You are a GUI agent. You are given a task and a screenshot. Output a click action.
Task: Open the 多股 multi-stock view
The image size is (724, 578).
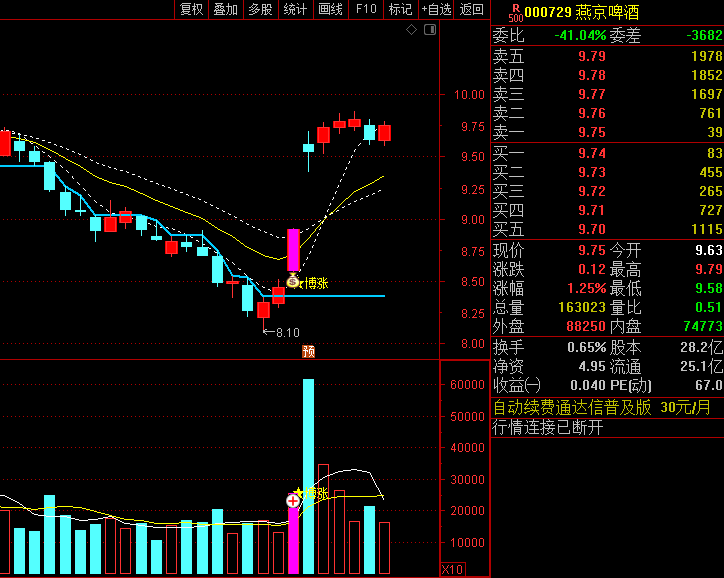[x=260, y=9]
